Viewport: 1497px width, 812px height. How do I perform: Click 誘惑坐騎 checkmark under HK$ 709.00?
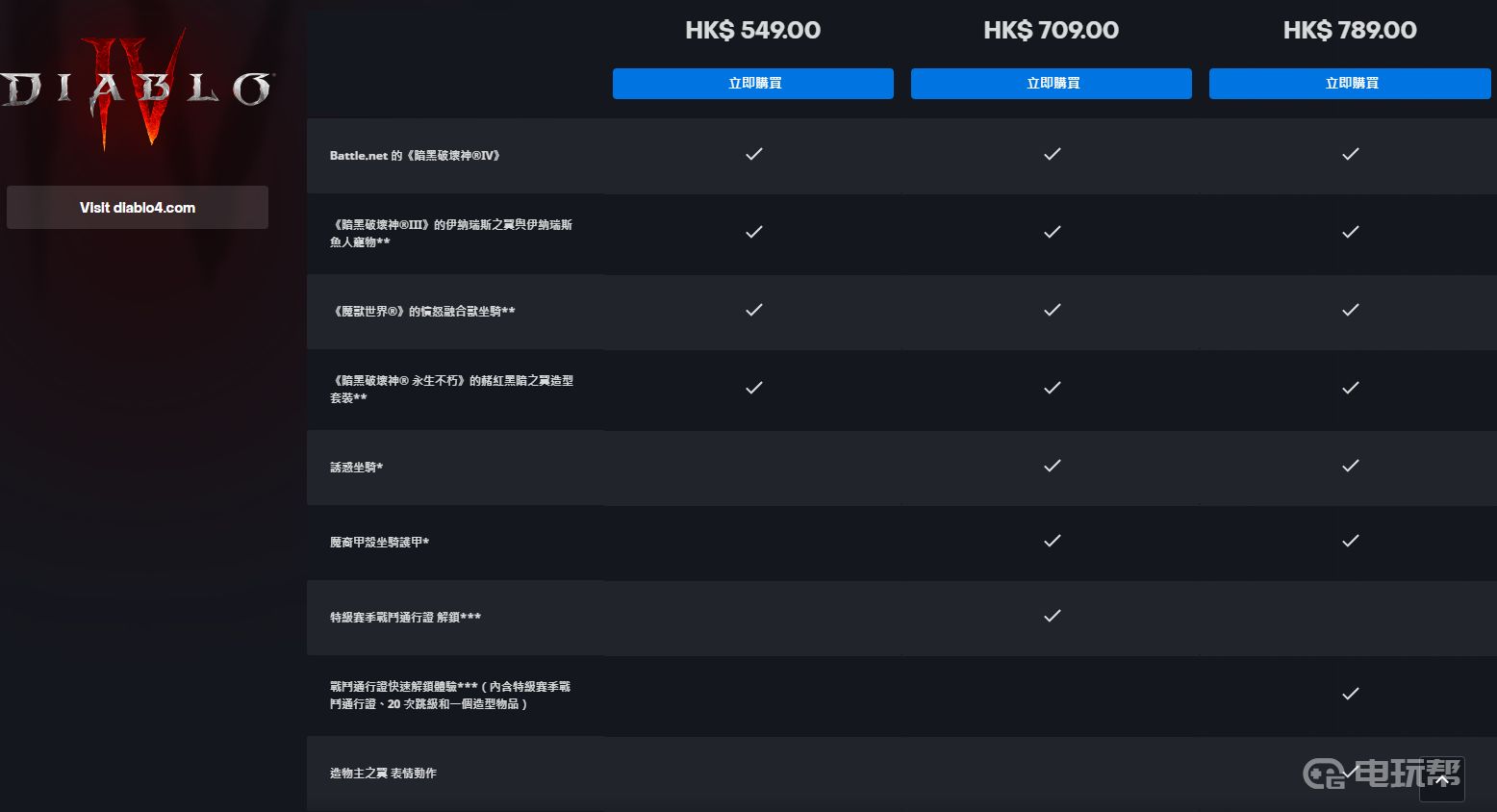1053,466
